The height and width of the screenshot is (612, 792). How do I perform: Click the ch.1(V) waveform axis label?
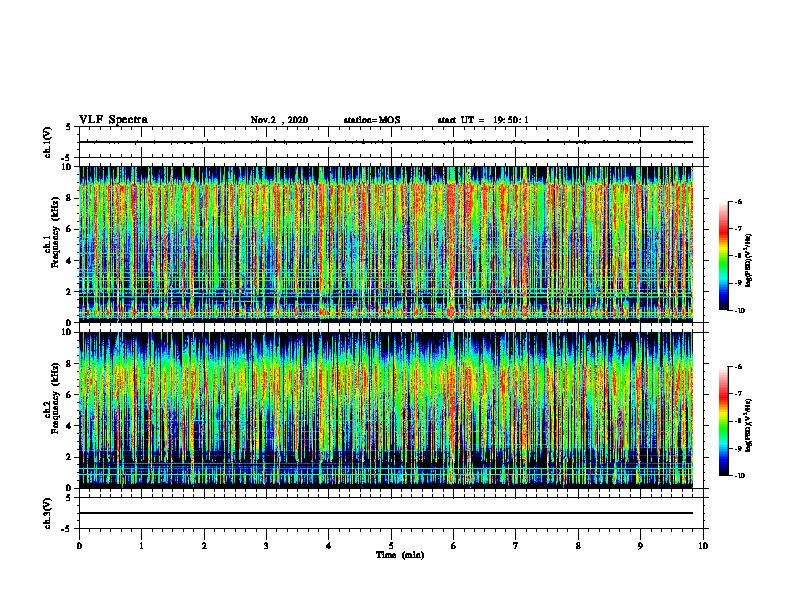(47, 142)
